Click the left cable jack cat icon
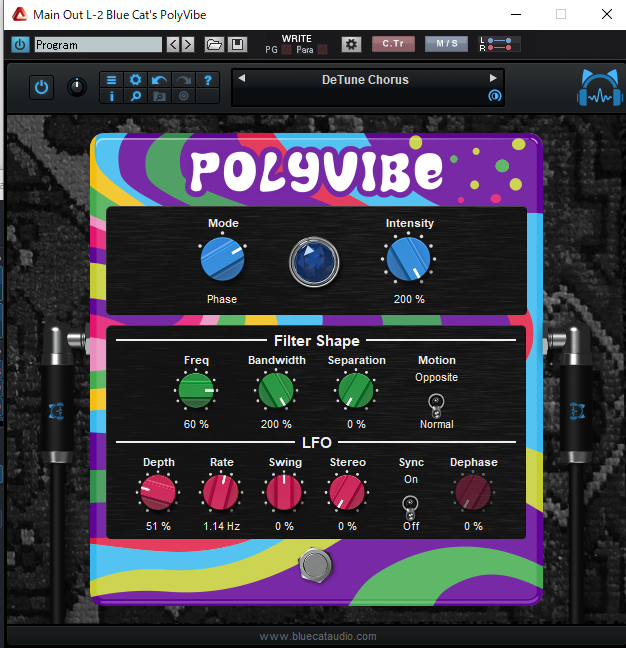The image size is (626, 648). click(57, 411)
